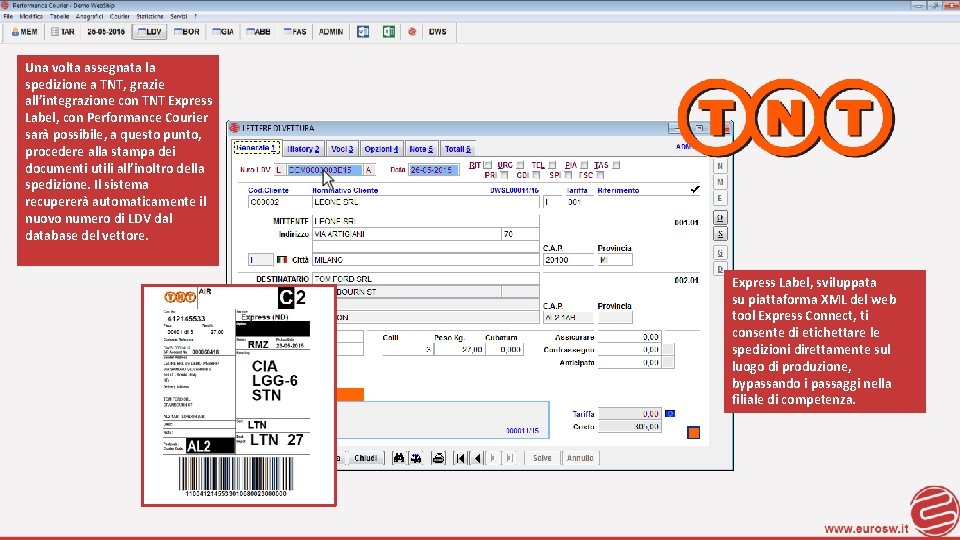Click the Annulla button
This screenshot has width=960, height=540.
coord(580,458)
